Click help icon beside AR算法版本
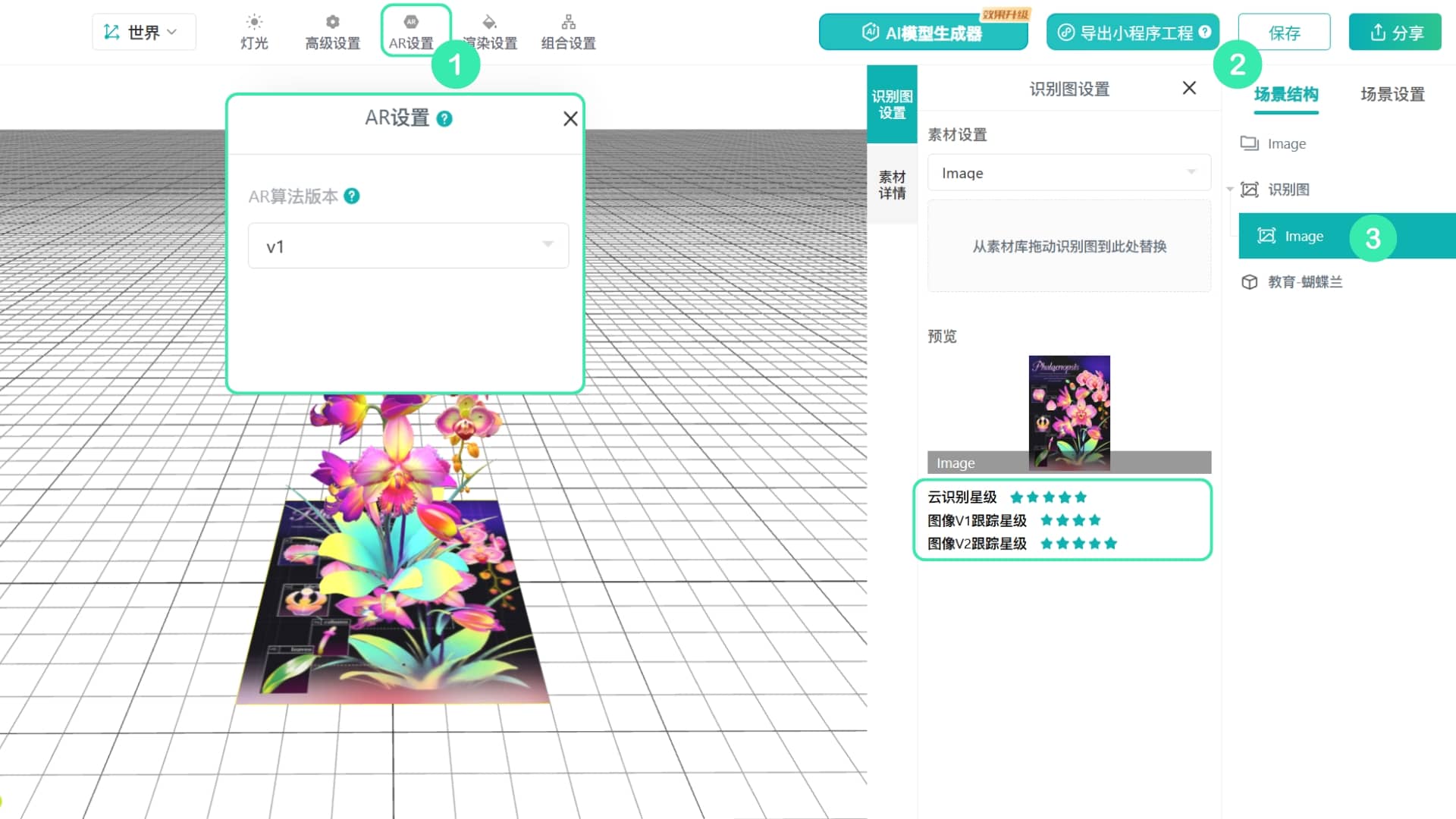Image resolution: width=1456 pixels, height=819 pixels. click(x=352, y=196)
